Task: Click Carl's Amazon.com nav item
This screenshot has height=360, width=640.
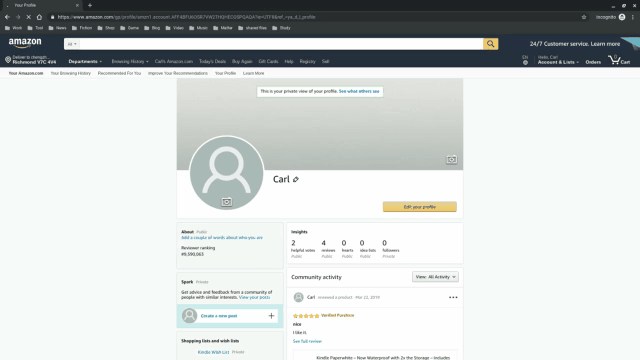Action: point(173,62)
